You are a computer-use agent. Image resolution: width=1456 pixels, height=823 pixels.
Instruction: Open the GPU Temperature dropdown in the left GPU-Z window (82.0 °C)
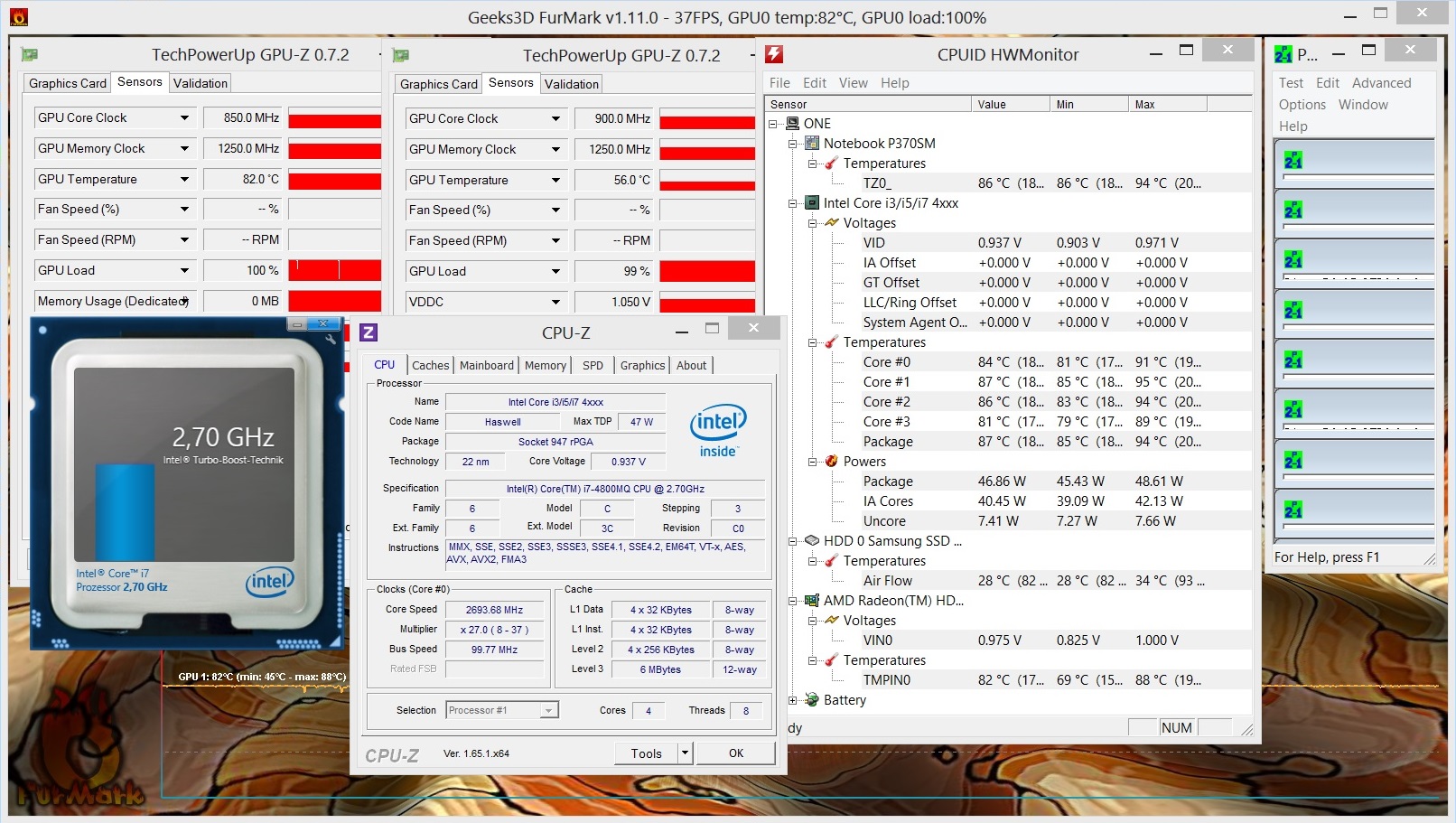tap(184, 180)
